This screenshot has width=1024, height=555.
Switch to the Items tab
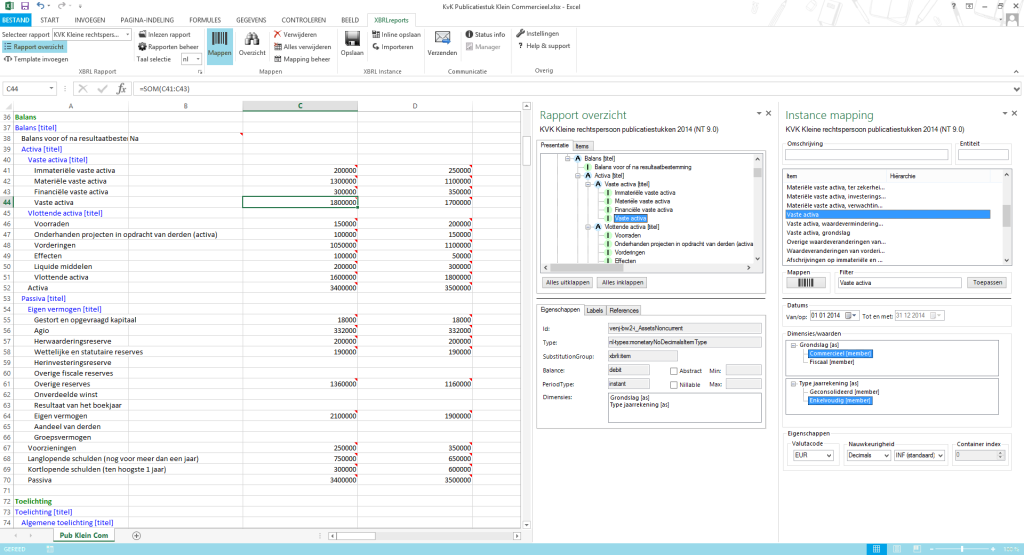click(583, 146)
